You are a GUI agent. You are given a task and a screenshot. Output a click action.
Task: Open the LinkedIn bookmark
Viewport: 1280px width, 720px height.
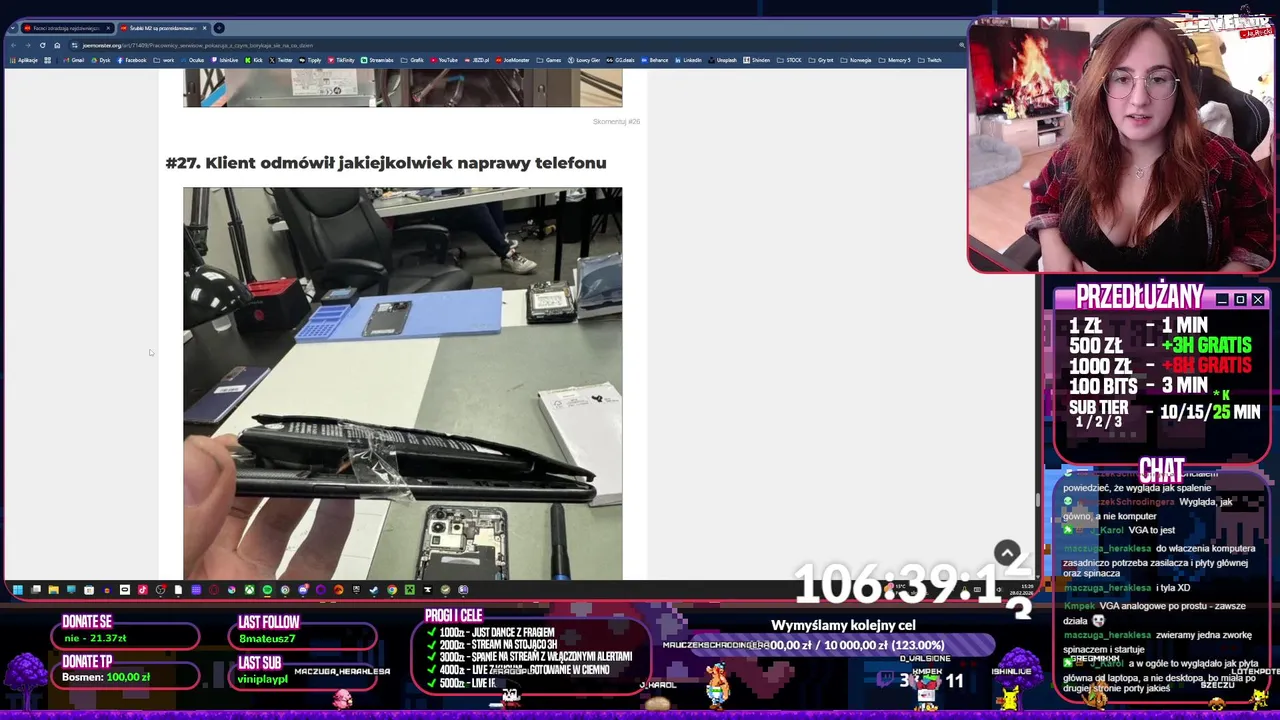point(689,60)
